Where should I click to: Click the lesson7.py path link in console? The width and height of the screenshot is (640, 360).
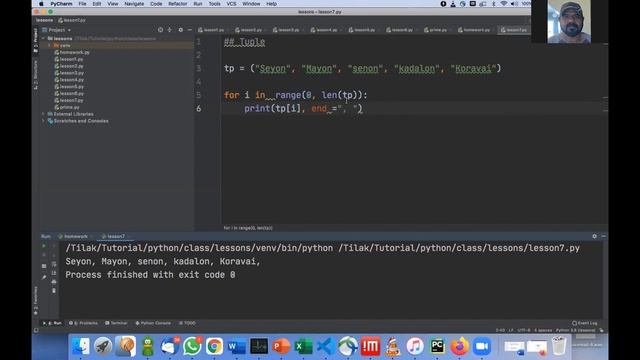tap(459, 248)
